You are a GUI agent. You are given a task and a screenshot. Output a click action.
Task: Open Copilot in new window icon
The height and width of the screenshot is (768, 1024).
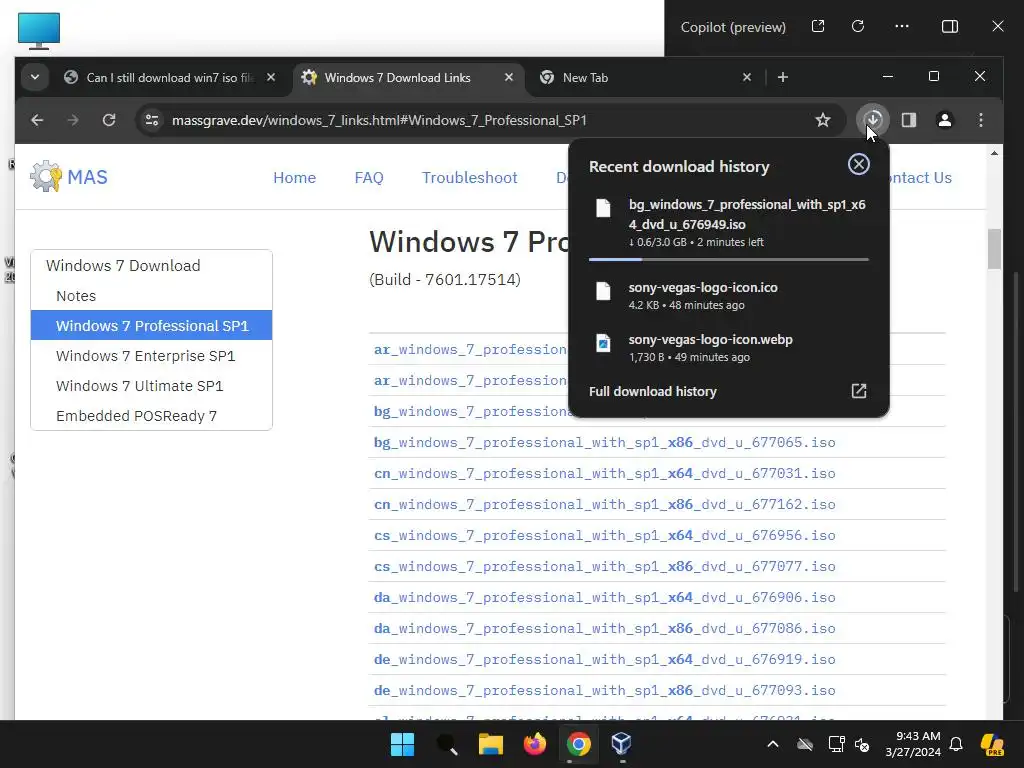(818, 26)
